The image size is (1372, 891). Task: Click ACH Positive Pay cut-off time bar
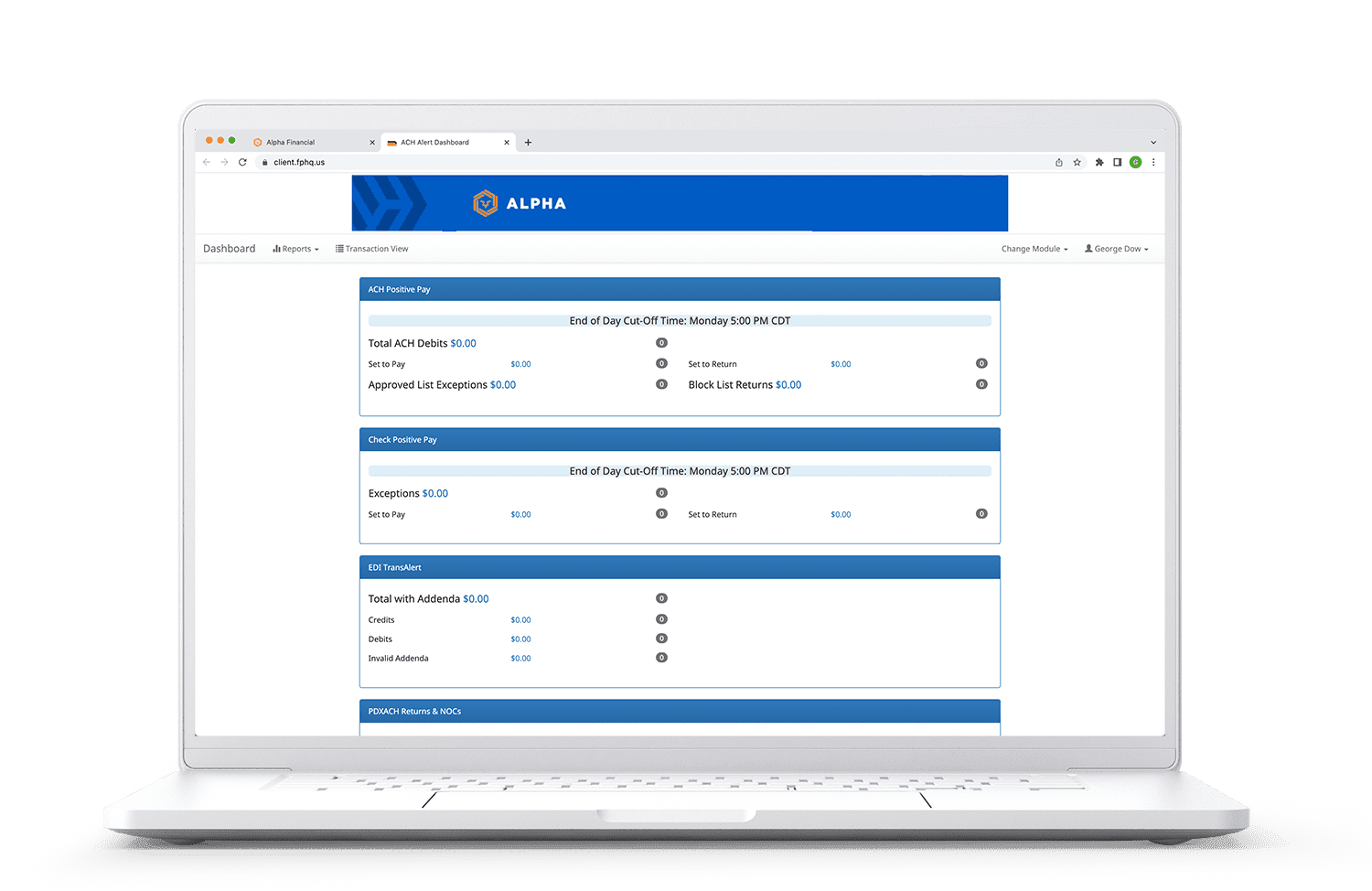click(680, 321)
